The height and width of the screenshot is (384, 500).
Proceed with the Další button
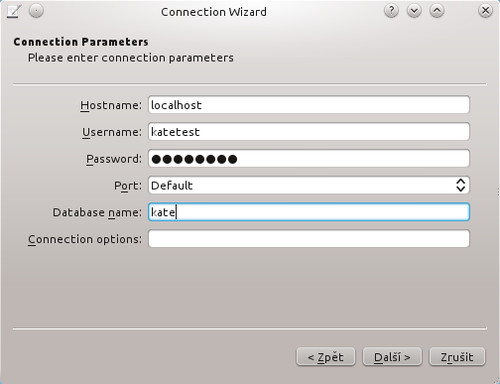[392, 357]
